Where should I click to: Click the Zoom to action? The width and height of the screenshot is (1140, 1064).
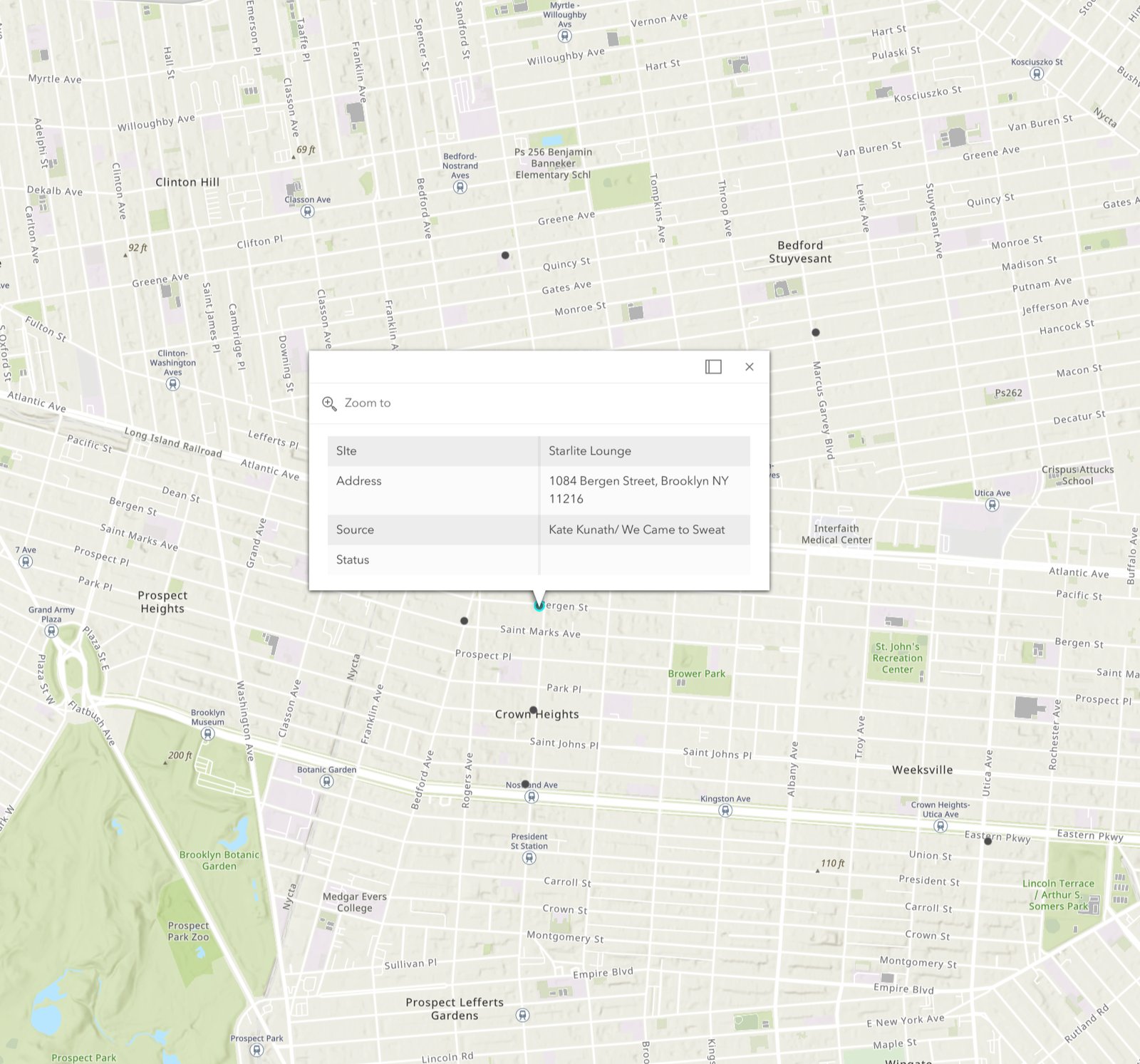(x=356, y=403)
